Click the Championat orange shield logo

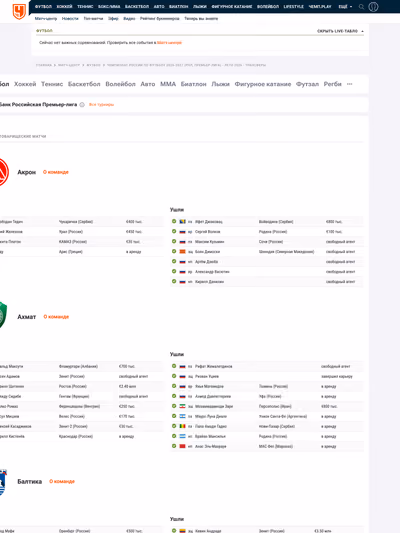coord(19,11)
